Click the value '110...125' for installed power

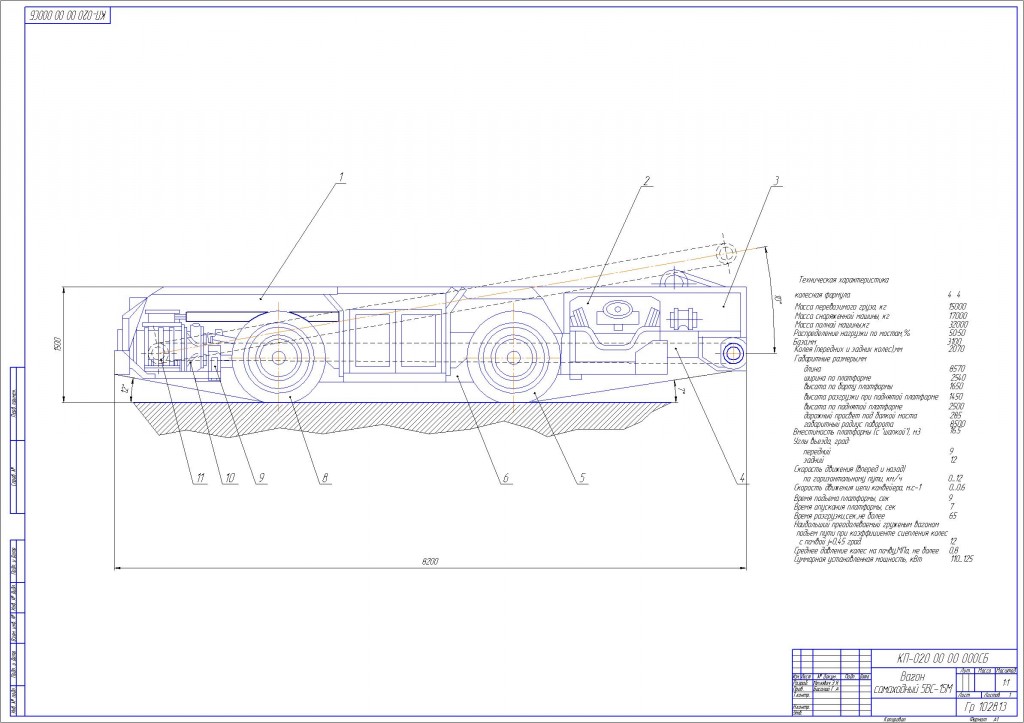(x=962, y=560)
